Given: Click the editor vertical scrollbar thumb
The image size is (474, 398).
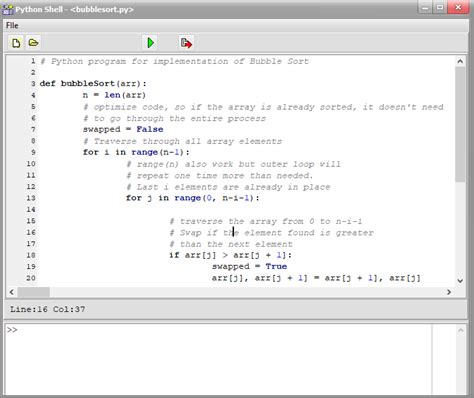Looking at the screenshot, I should tap(460, 124).
